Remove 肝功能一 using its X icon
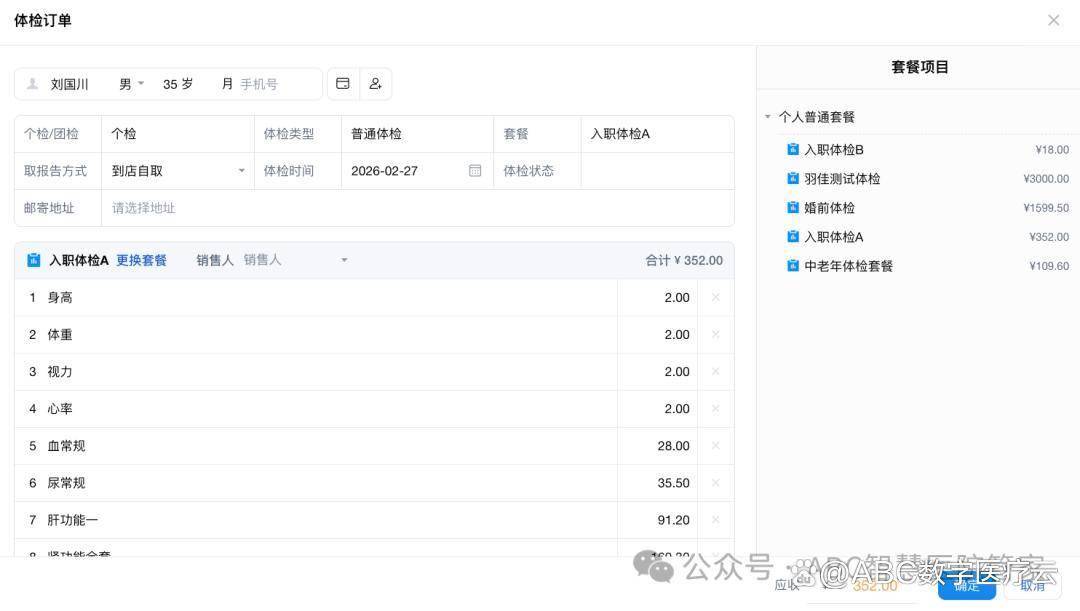Image resolution: width=1080 pixels, height=611 pixels. coord(715,520)
